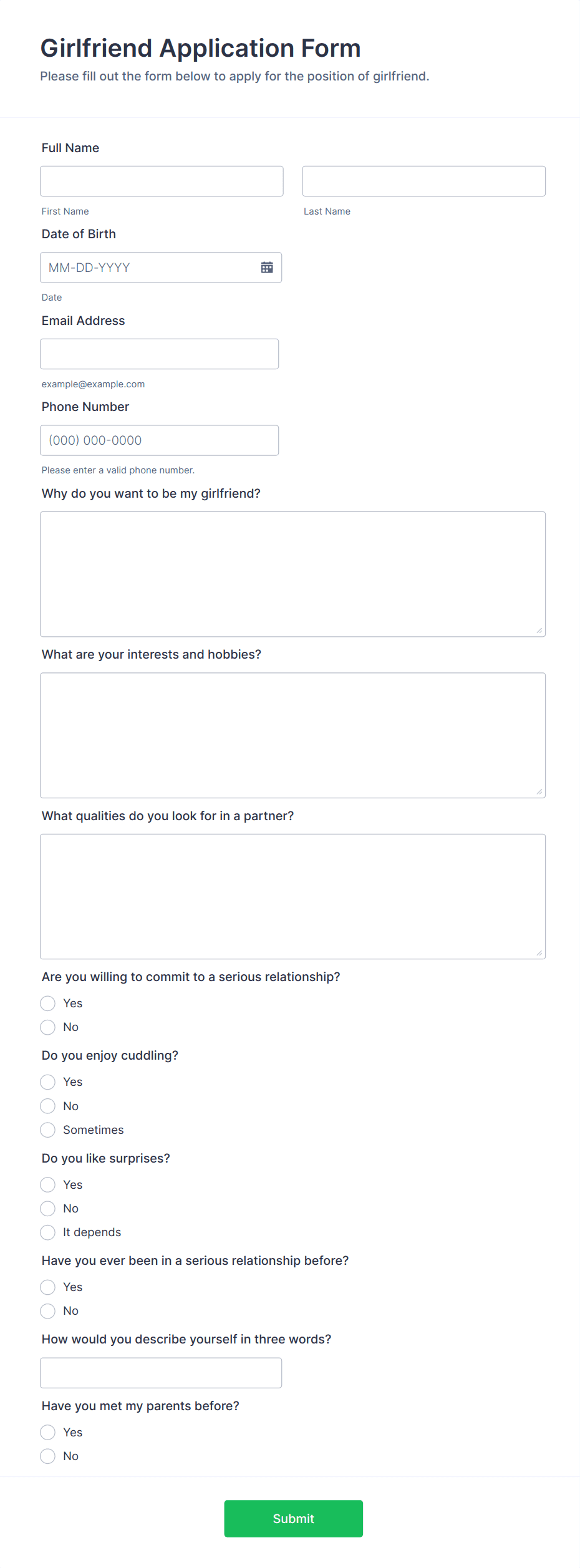This screenshot has height=1568, width=580.
Task: Select No for serious relationship commitment
Action: click(x=47, y=1027)
